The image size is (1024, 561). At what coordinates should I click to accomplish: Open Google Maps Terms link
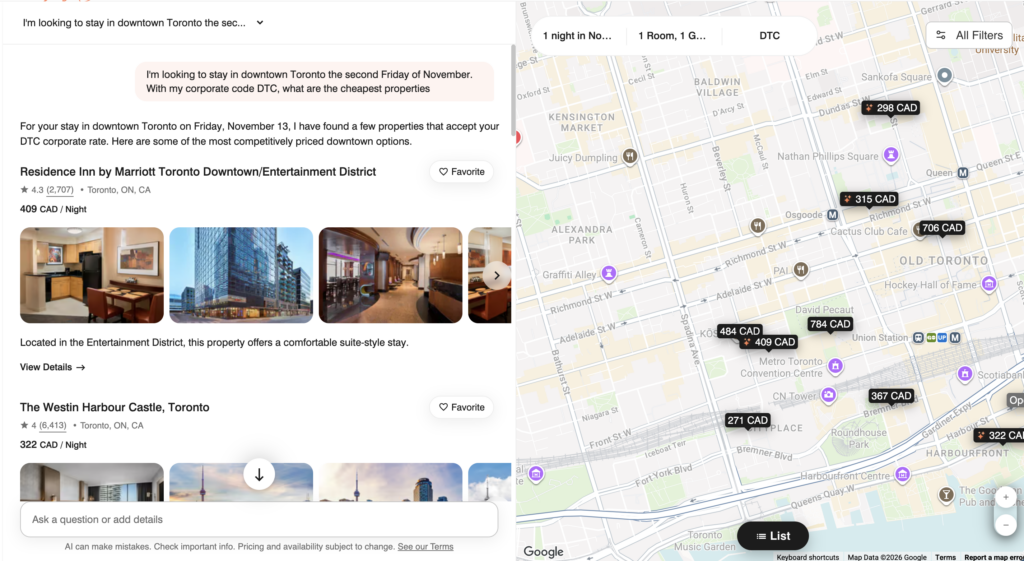pos(945,557)
